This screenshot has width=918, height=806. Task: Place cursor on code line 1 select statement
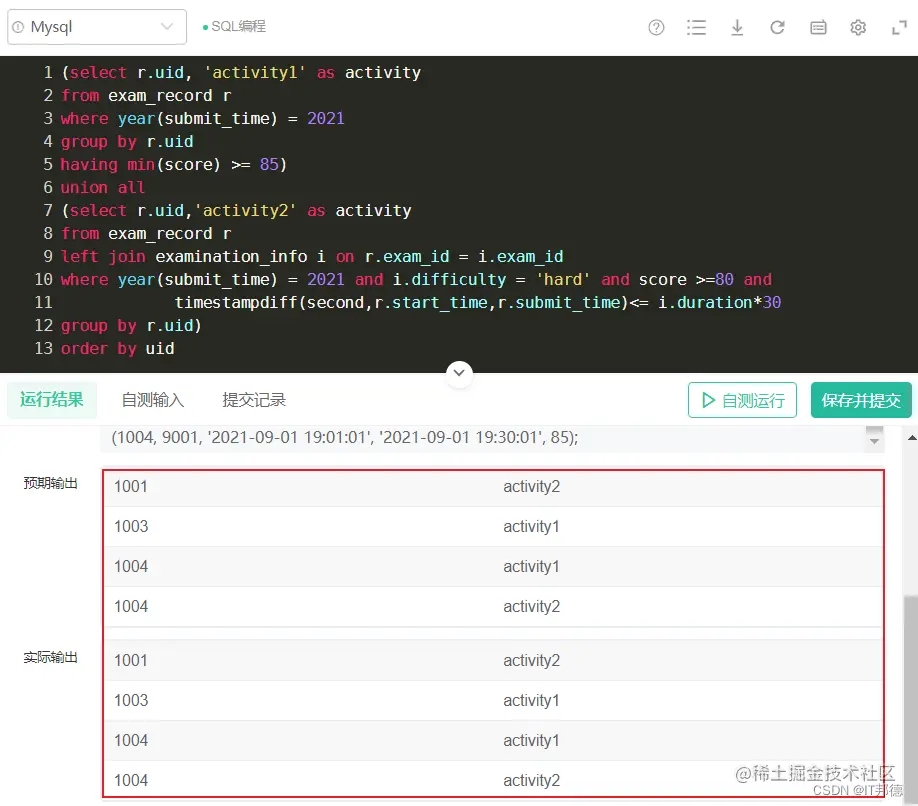click(x=241, y=73)
